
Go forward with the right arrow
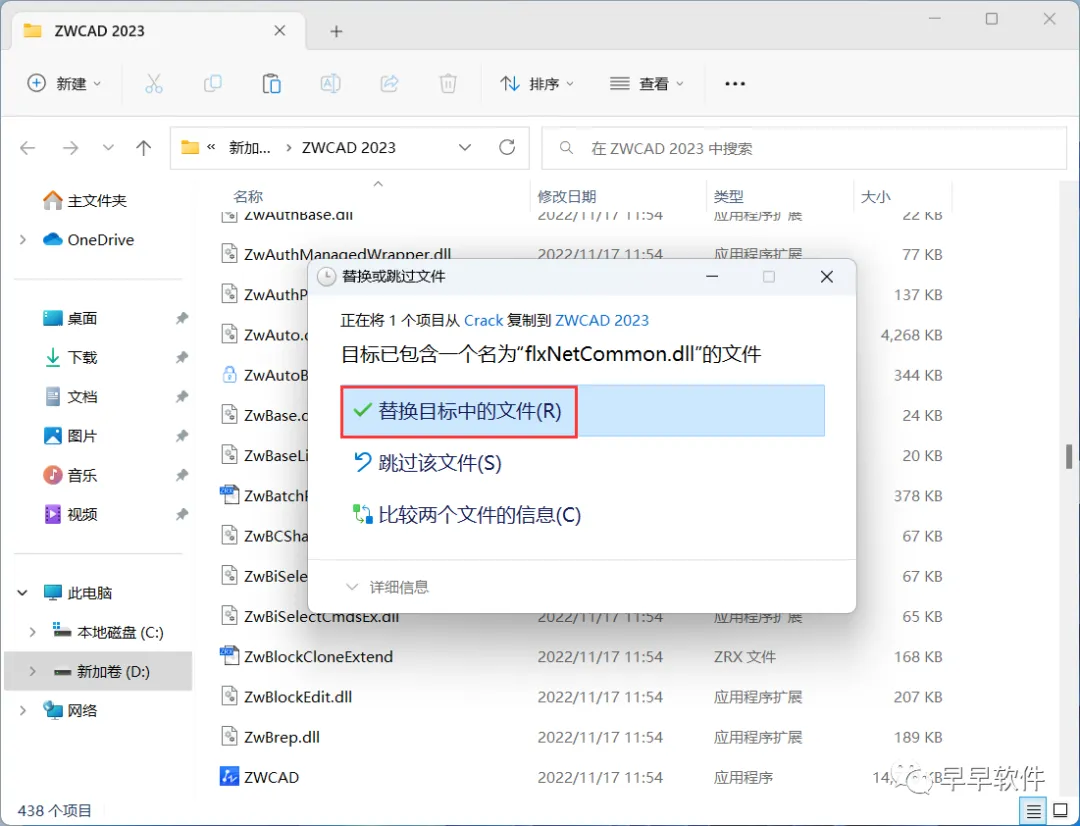point(70,147)
